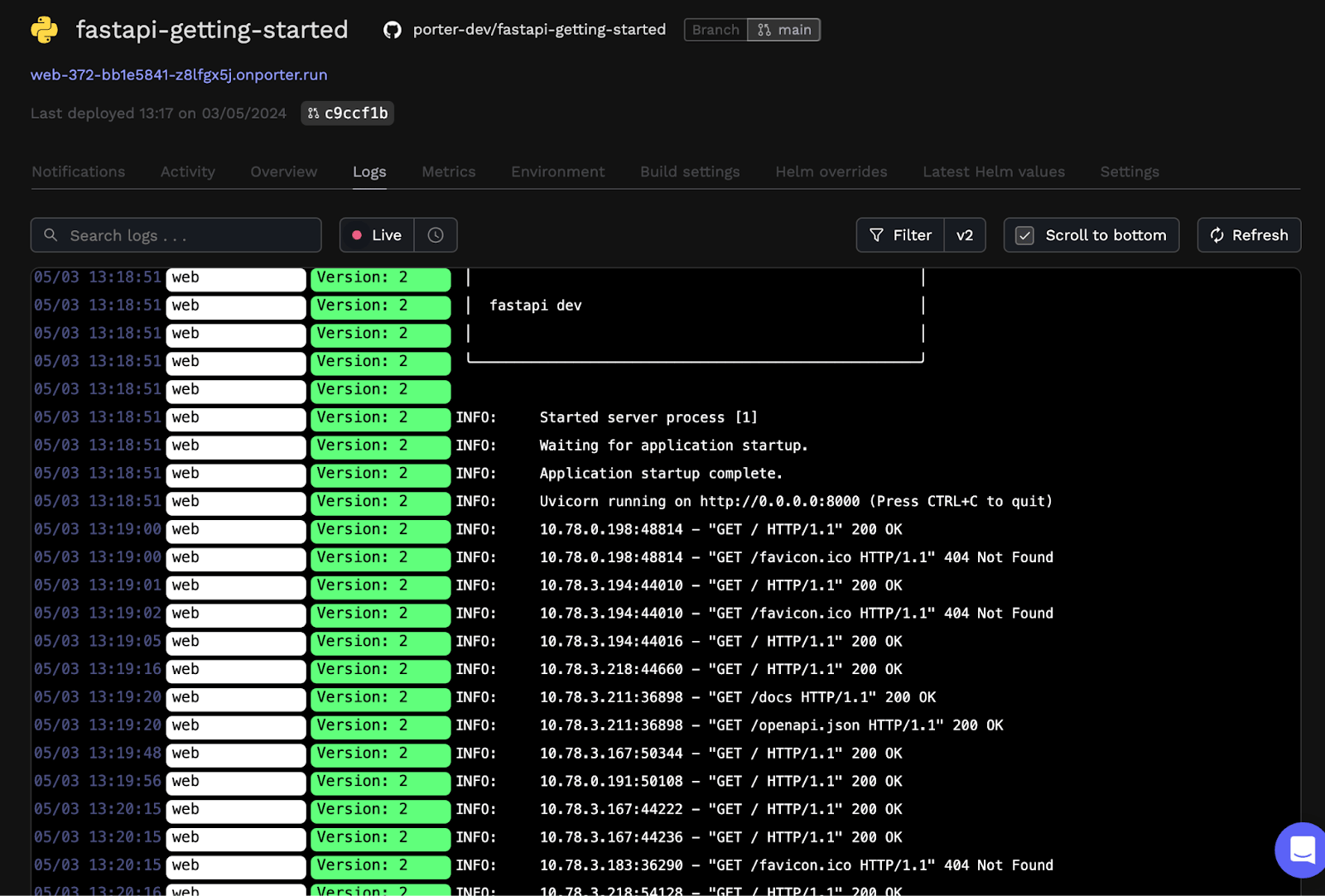Click the search magnifier icon
This screenshot has width=1325, height=896.
tap(51, 235)
